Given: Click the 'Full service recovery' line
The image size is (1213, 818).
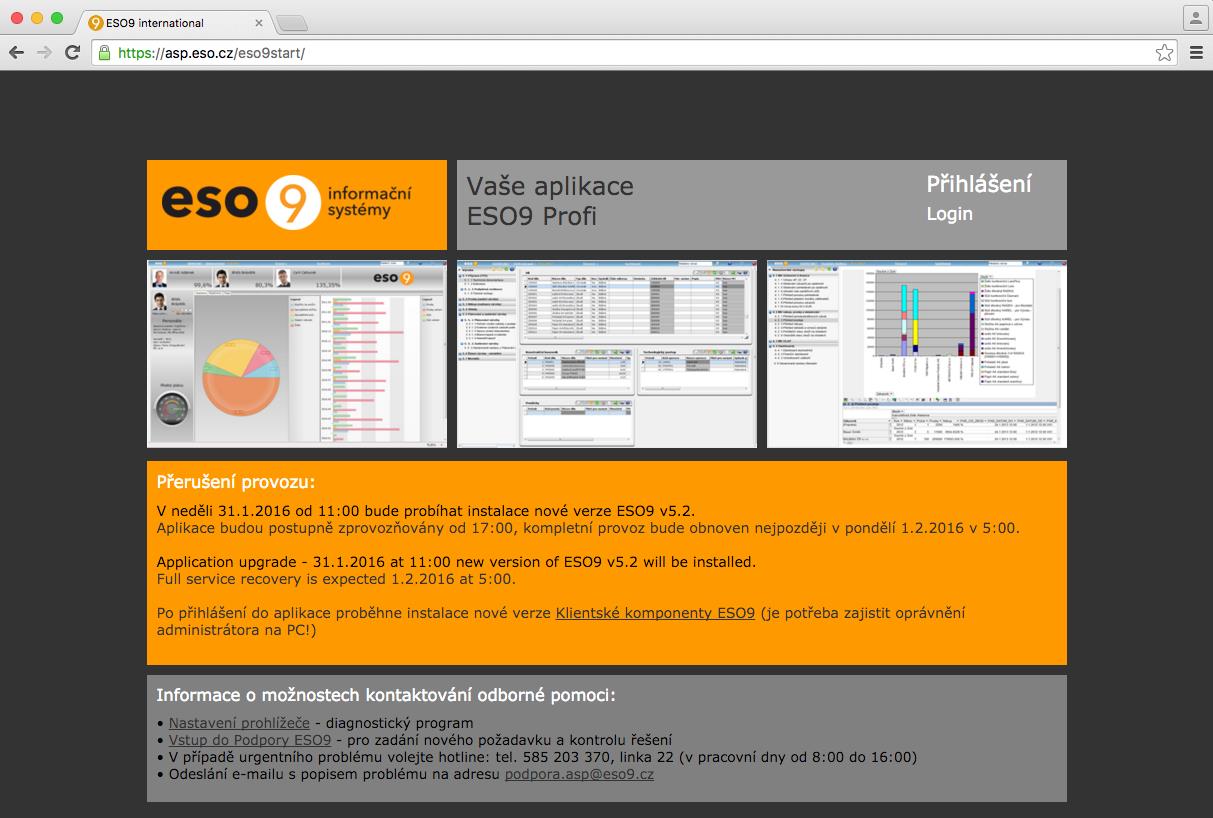Looking at the screenshot, I should pos(336,579).
